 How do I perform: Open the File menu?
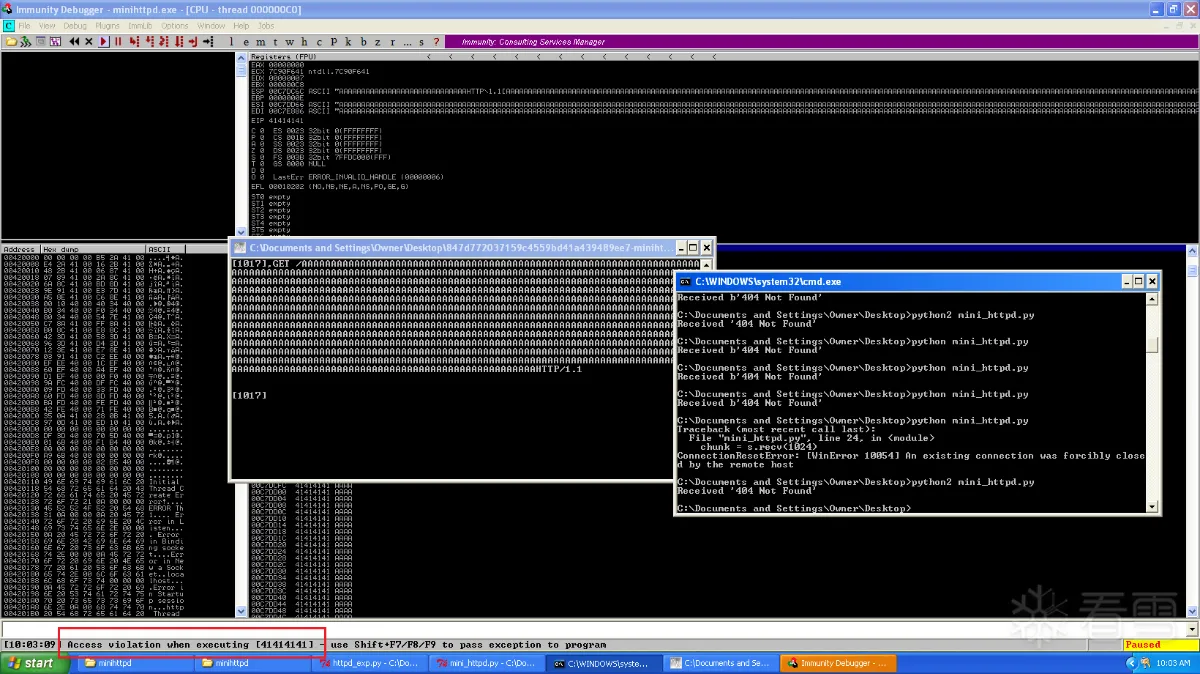(x=24, y=26)
